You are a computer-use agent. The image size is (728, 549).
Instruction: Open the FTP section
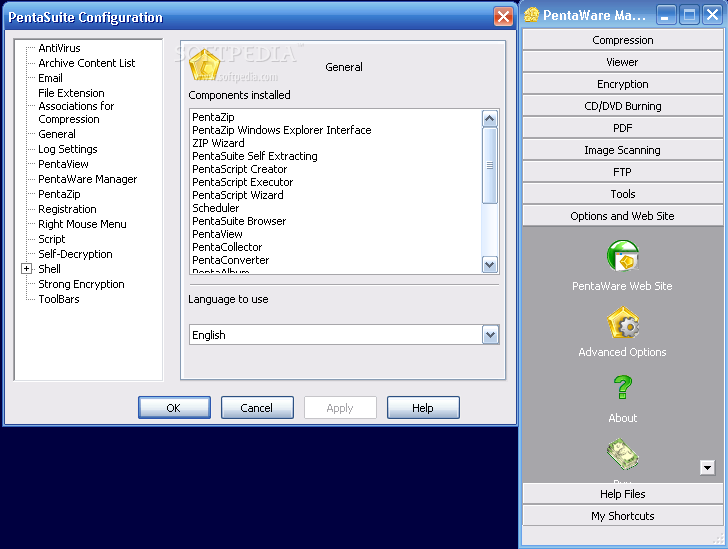click(x=623, y=172)
